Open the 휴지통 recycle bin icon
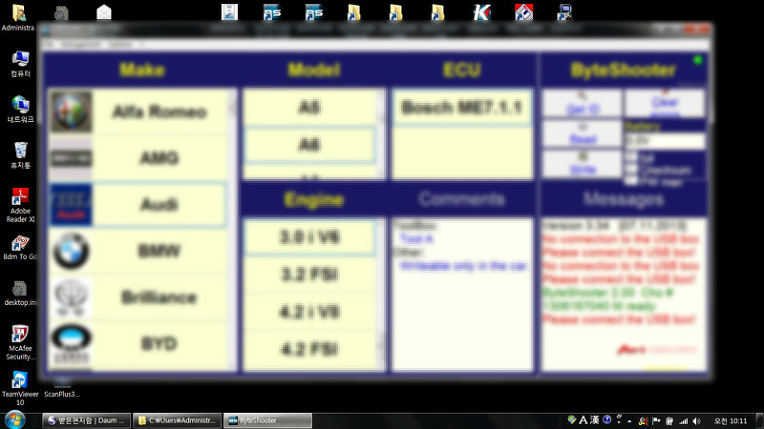764x429 pixels. click(x=20, y=156)
